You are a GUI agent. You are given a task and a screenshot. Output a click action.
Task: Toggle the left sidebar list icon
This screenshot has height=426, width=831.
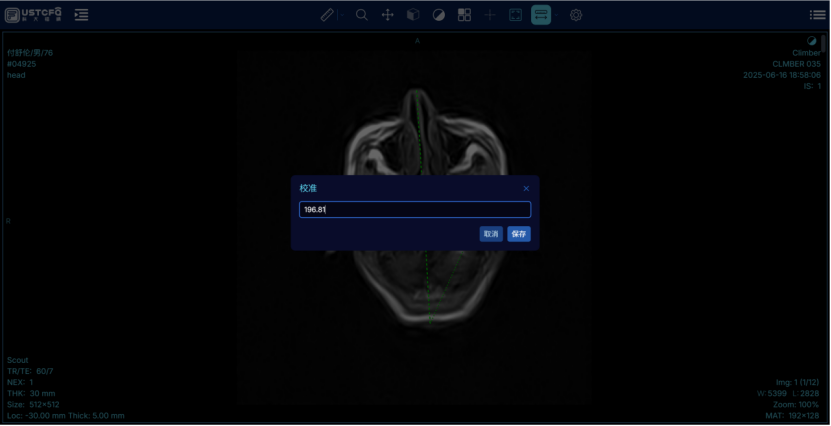81,15
